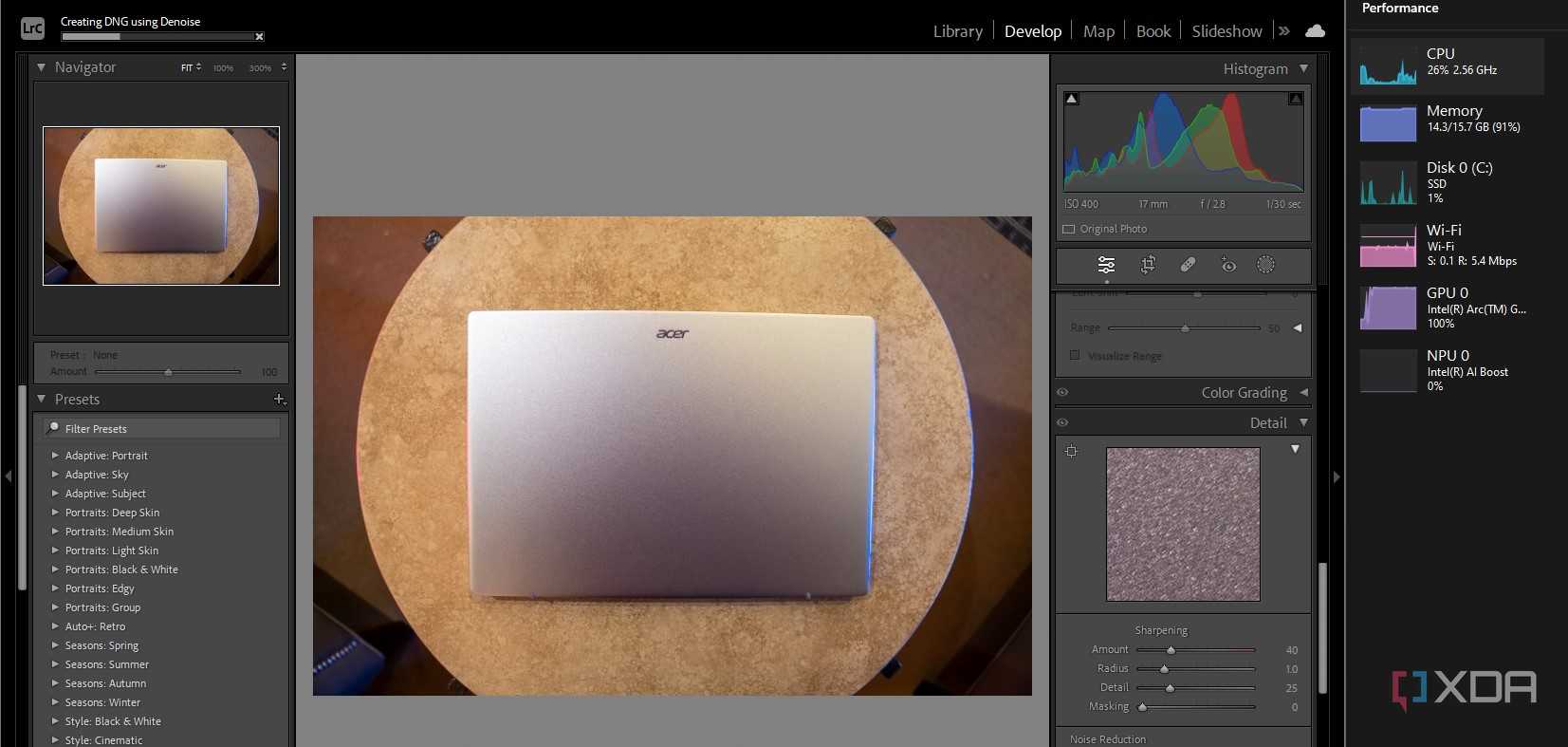Viewport: 1568px width, 747px height.
Task: Select the Red Eye correction tool
Action: [1228, 265]
